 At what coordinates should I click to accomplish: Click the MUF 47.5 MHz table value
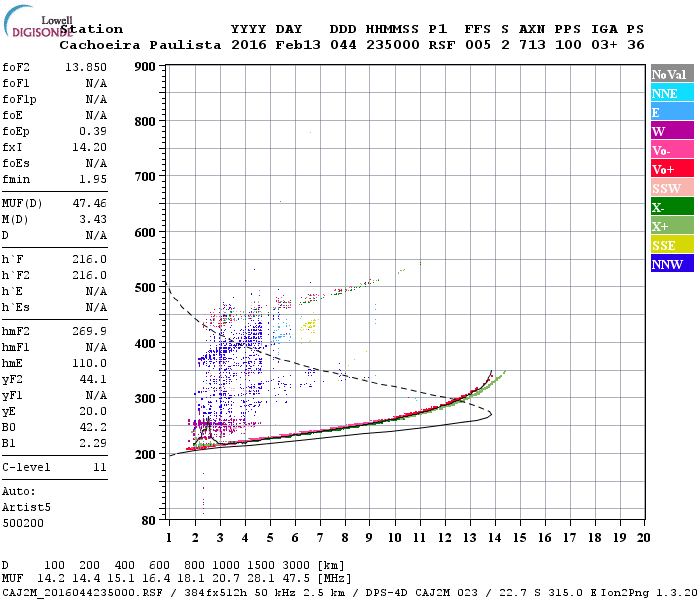pos(296,579)
